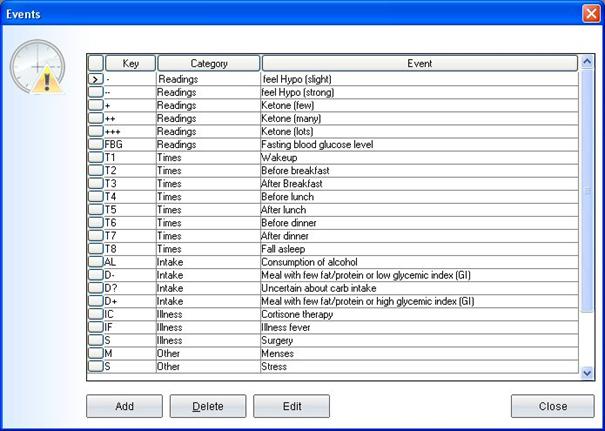Sort by the Key column header

tap(130, 63)
